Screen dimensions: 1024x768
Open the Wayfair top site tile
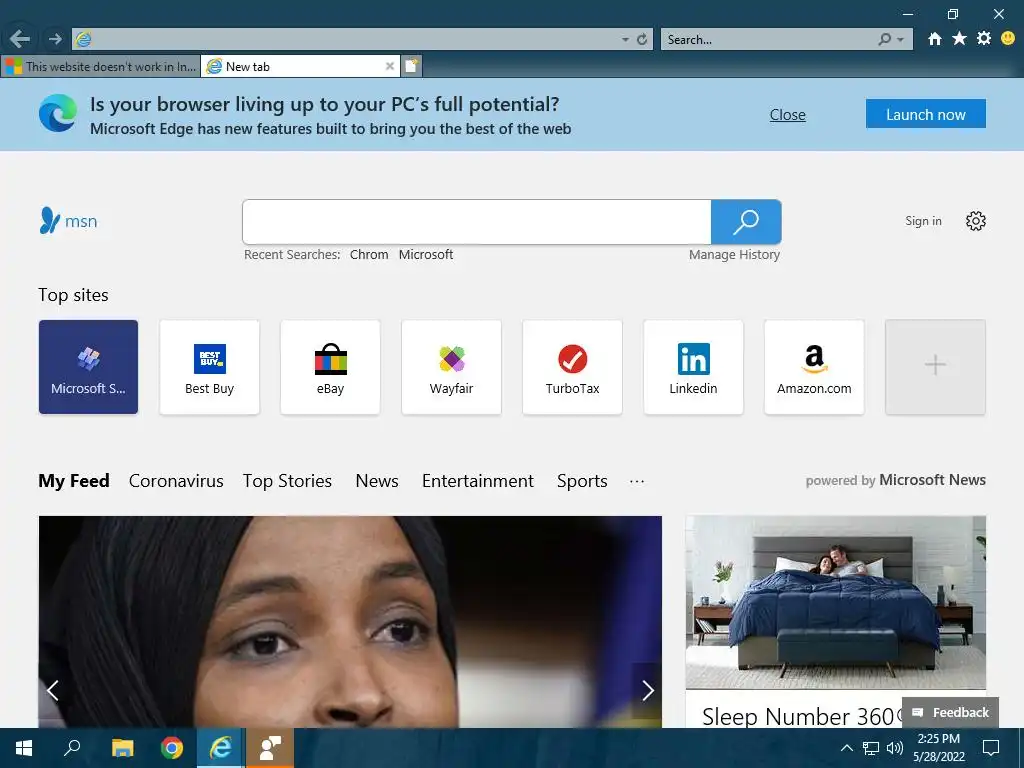[451, 367]
